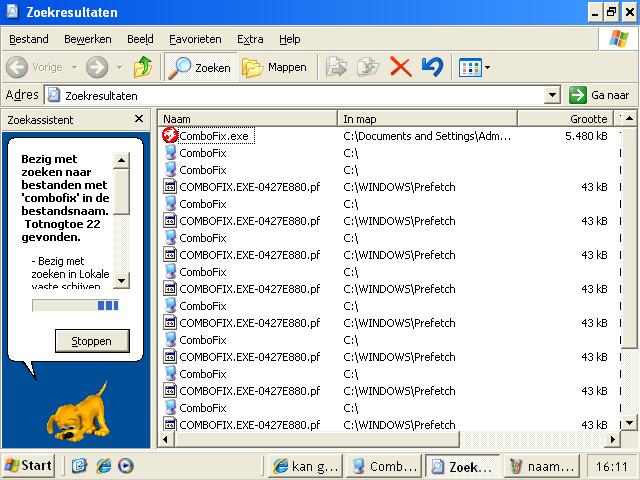Select the ComboFix.exe file row
640x480 pixels.
coord(390,136)
